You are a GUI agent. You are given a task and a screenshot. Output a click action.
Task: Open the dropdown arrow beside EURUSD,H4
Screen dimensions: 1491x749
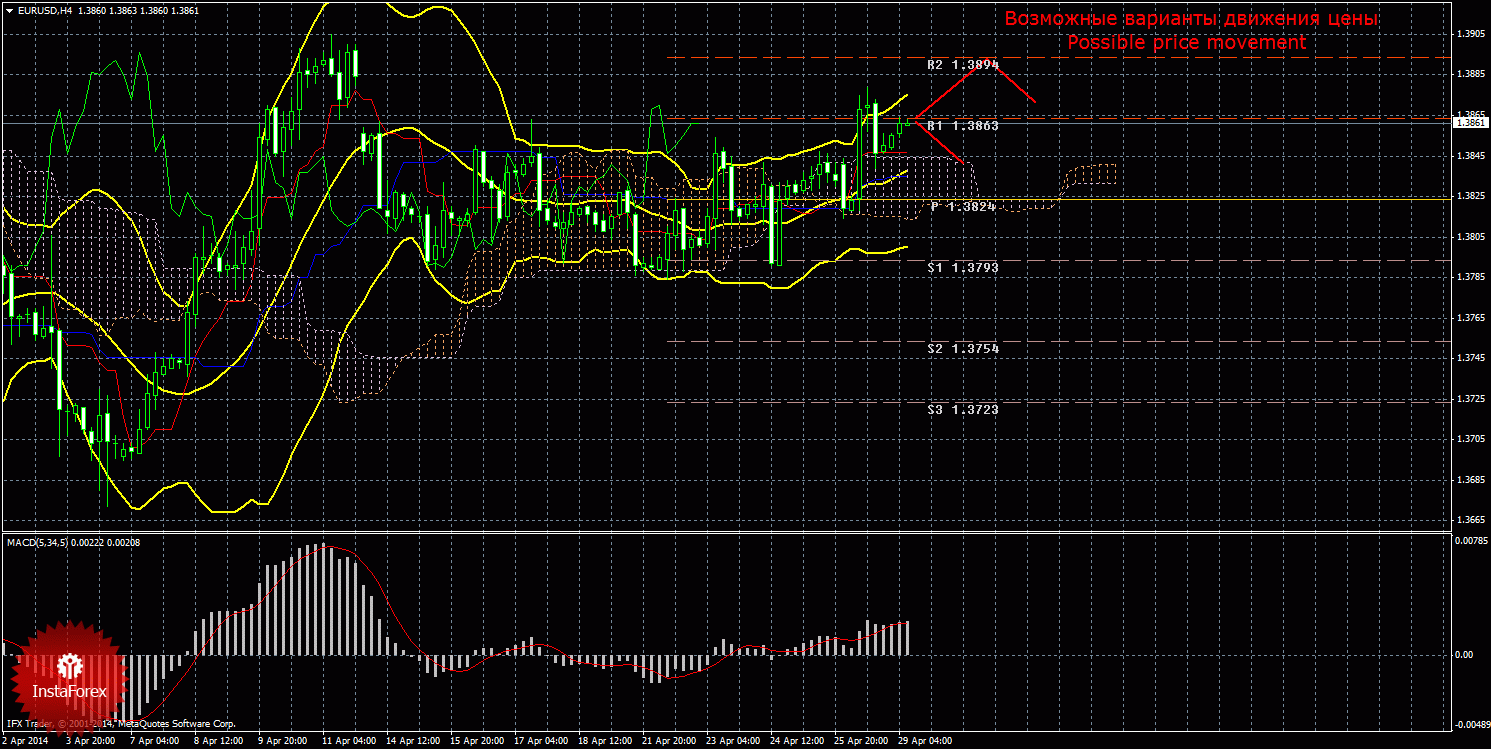pyautogui.click(x=8, y=9)
